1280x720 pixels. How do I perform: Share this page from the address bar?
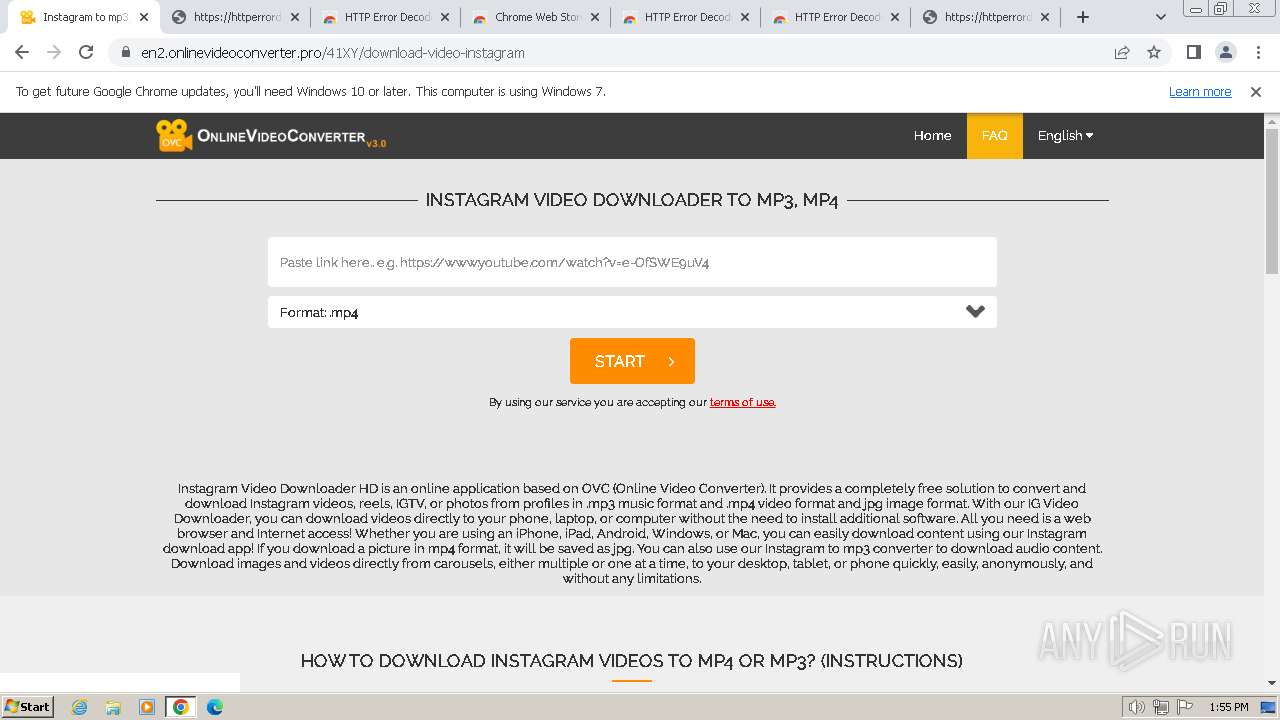[x=1122, y=52]
